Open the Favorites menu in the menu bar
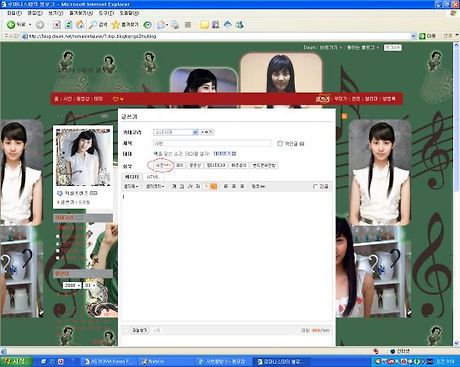The height and width of the screenshot is (367, 460). point(81,13)
